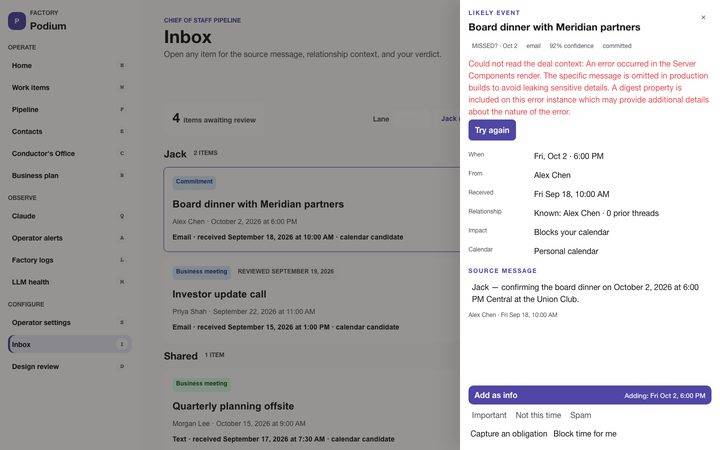
Task: View Operator alerts
Action: tap(69, 238)
